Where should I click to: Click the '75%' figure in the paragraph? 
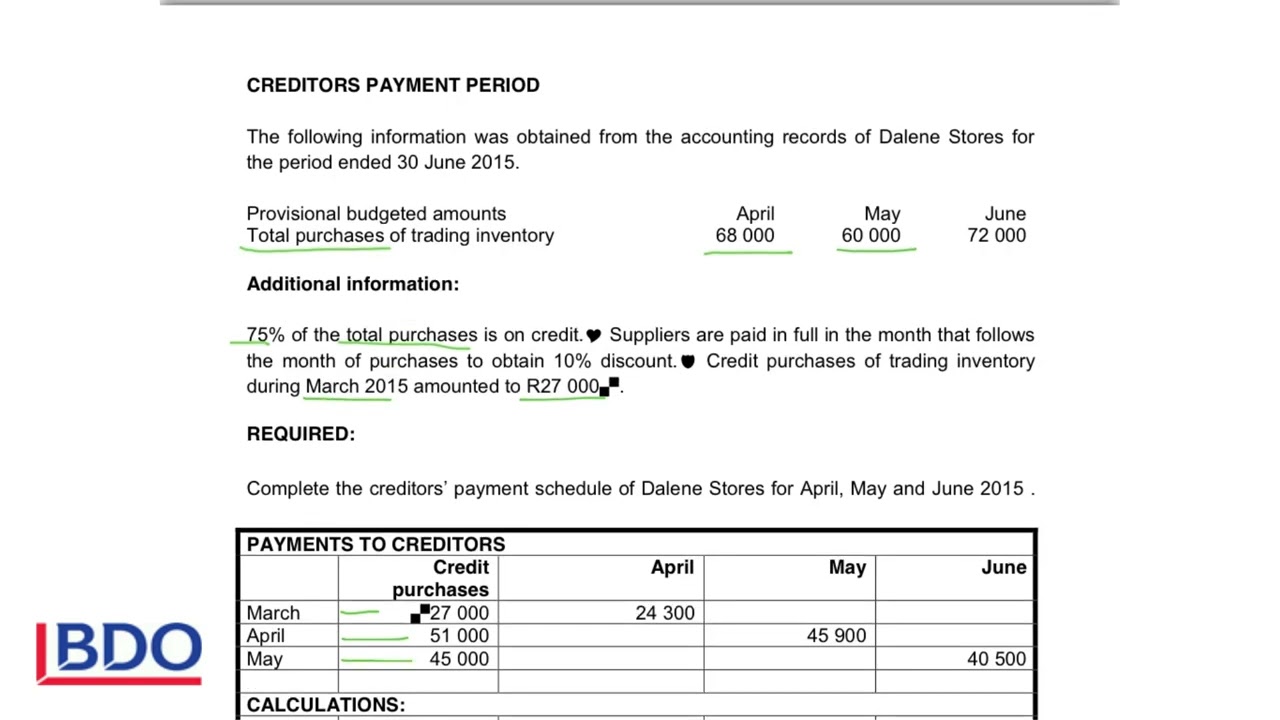(x=265, y=335)
